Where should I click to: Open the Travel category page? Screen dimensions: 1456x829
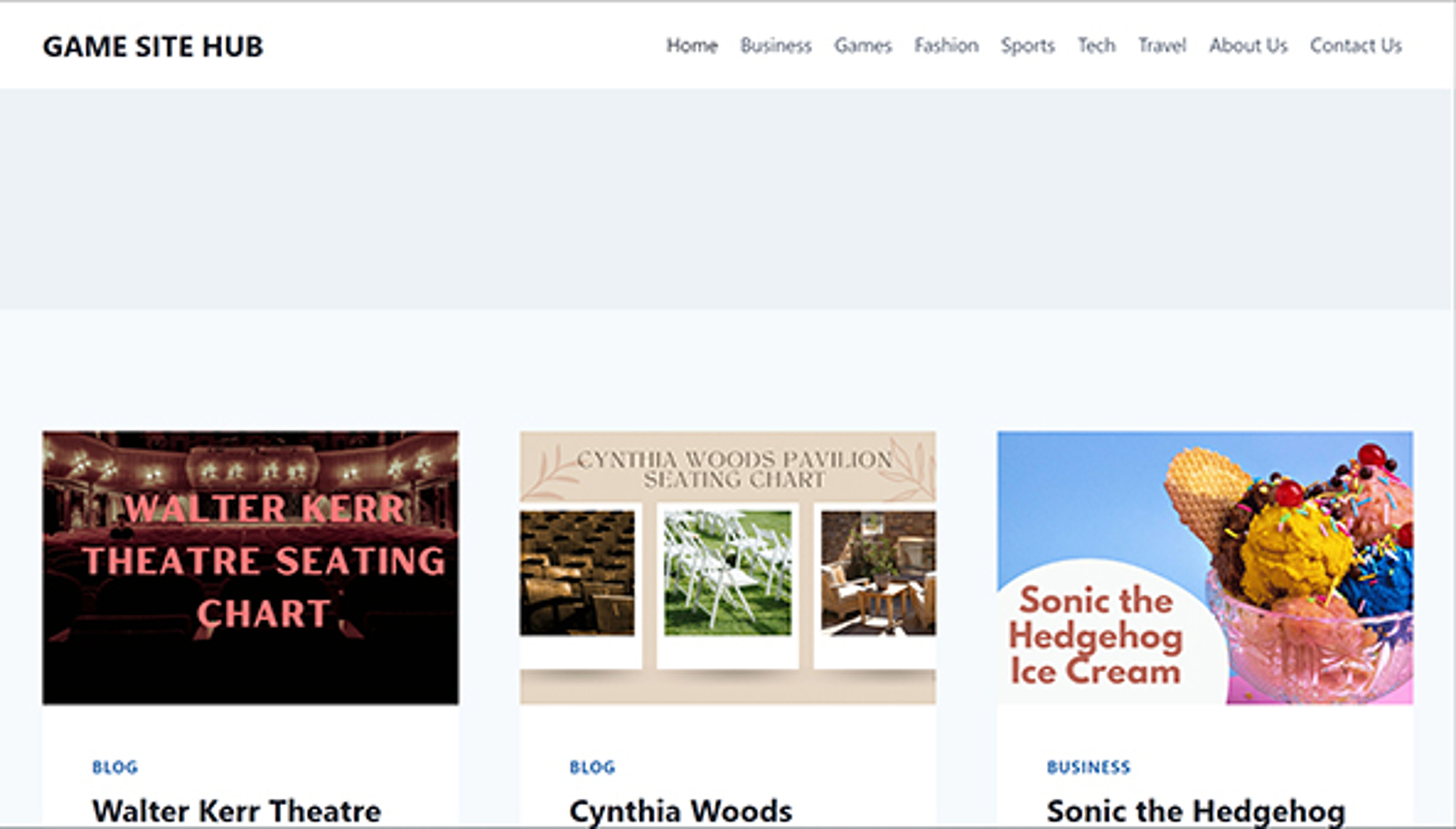coord(1162,46)
